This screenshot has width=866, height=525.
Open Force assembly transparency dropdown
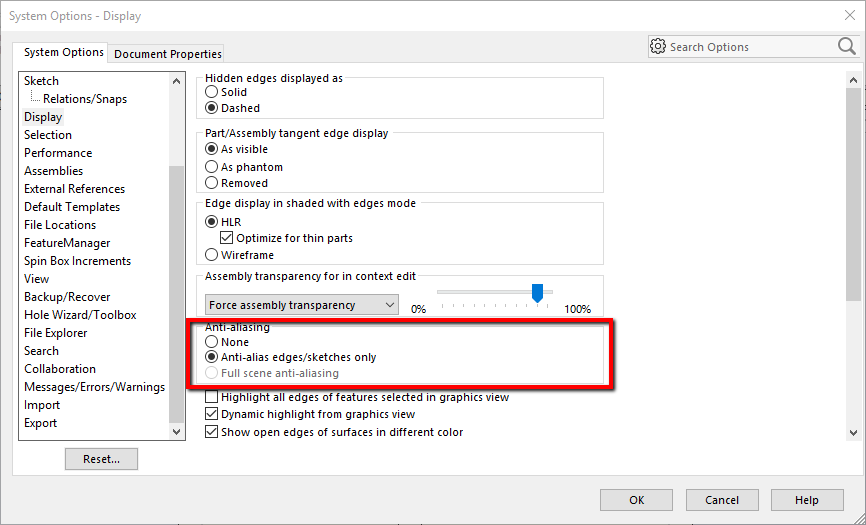[x=302, y=305]
